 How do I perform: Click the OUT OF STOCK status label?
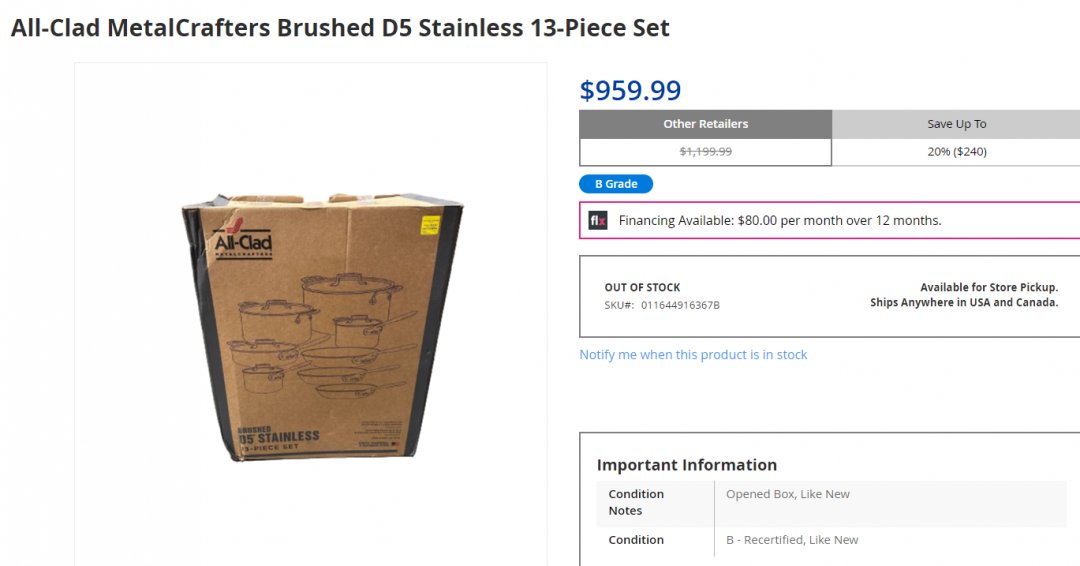[642, 288]
